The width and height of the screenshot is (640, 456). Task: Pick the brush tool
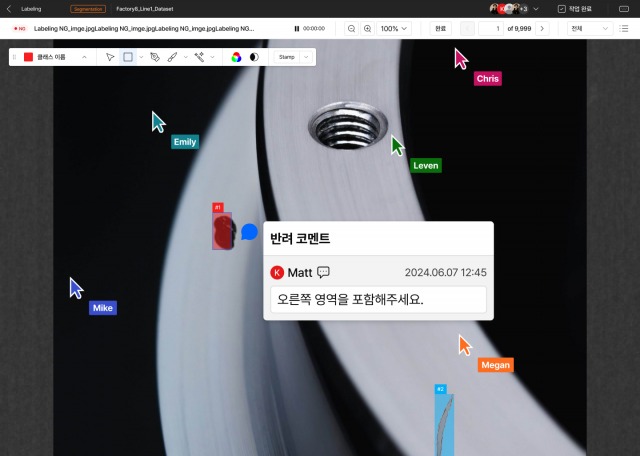(x=173, y=57)
